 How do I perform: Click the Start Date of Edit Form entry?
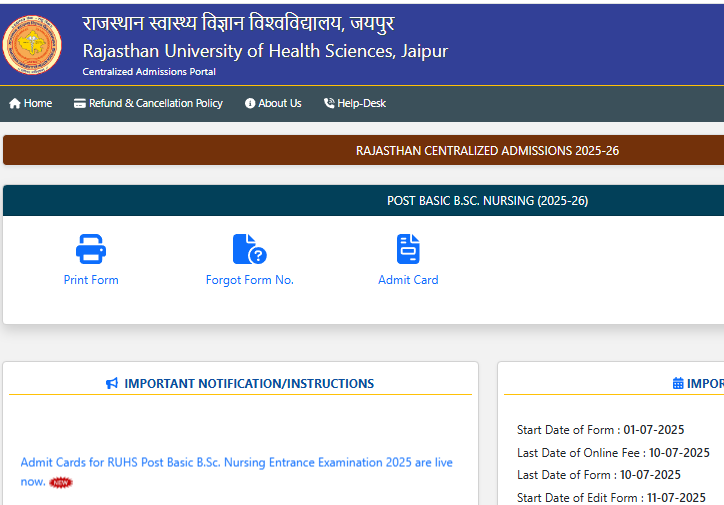611,498
